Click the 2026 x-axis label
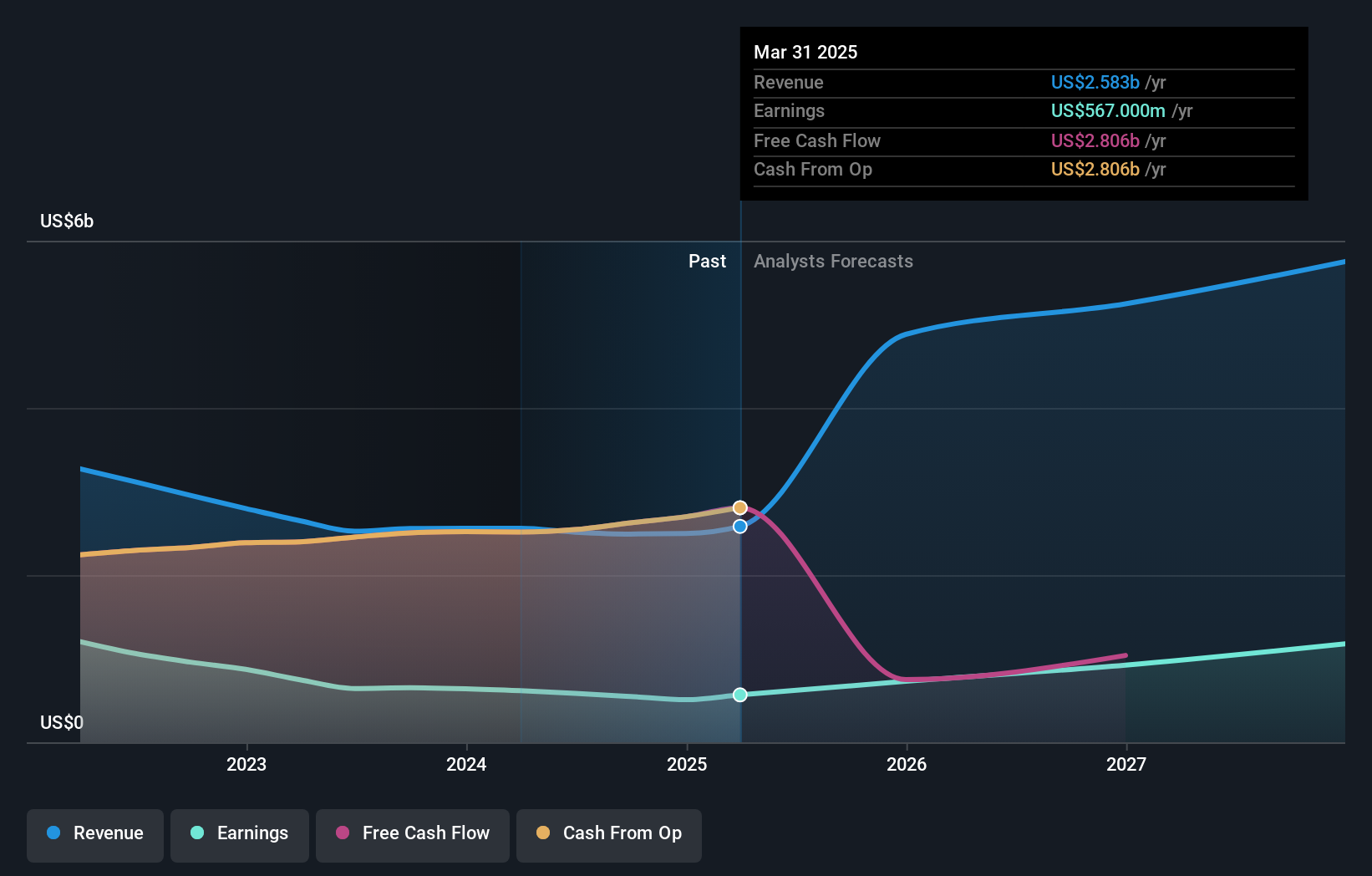 pos(907,765)
